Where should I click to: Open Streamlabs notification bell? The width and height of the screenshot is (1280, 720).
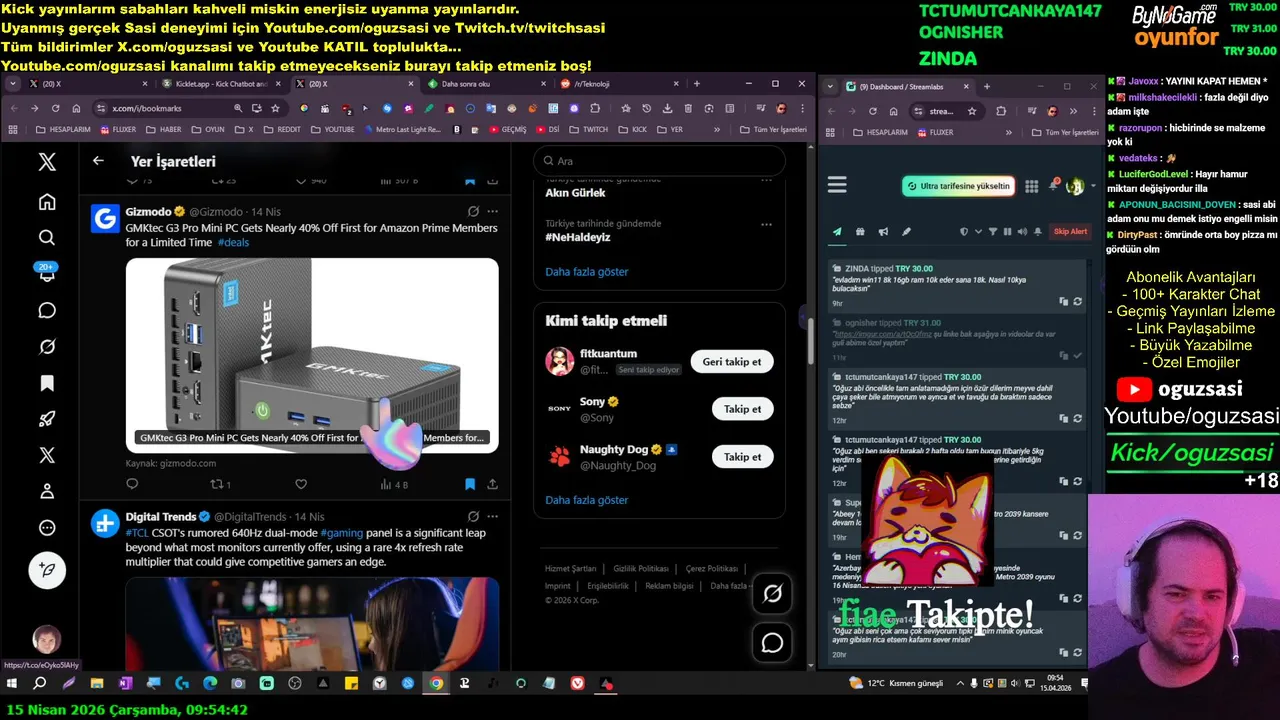(x=1053, y=185)
